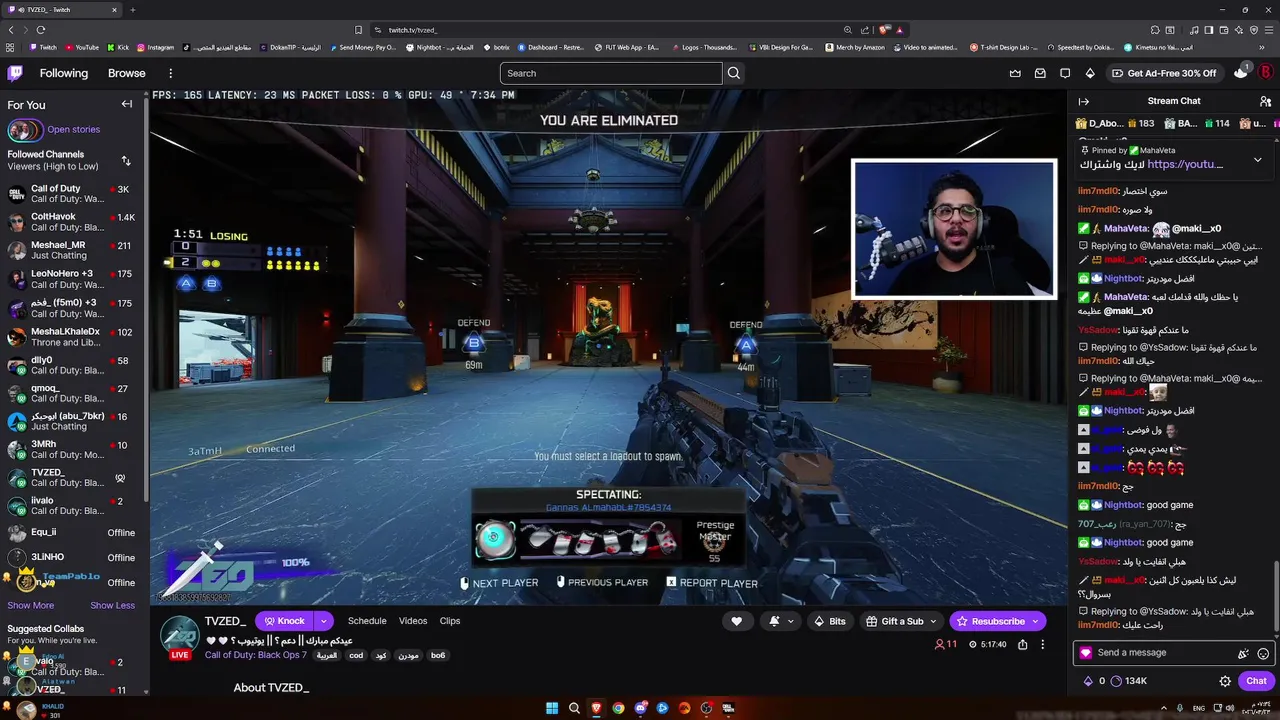Click the streamer webcam overlay
This screenshot has height=720, width=1280.
click(954, 229)
